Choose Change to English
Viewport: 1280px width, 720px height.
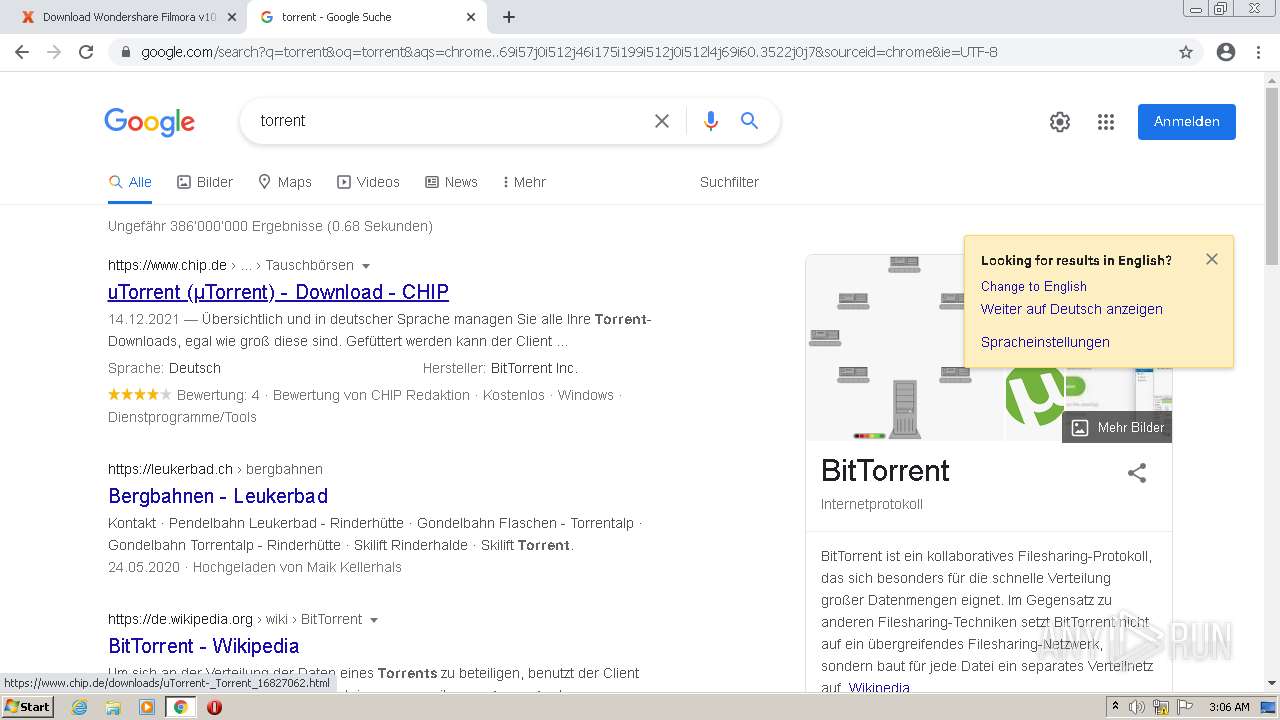[1034, 286]
